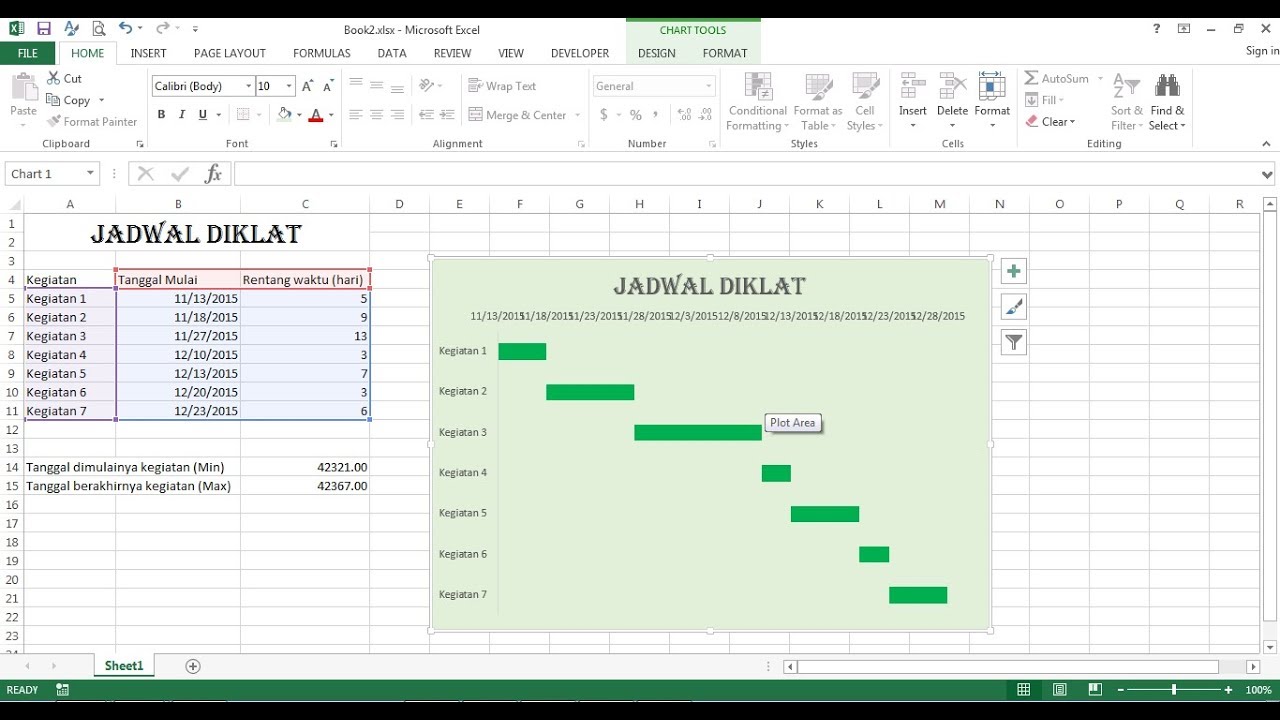The height and width of the screenshot is (720, 1280).
Task: Click the macro recording icon in status bar
Action: pos(63,690)
